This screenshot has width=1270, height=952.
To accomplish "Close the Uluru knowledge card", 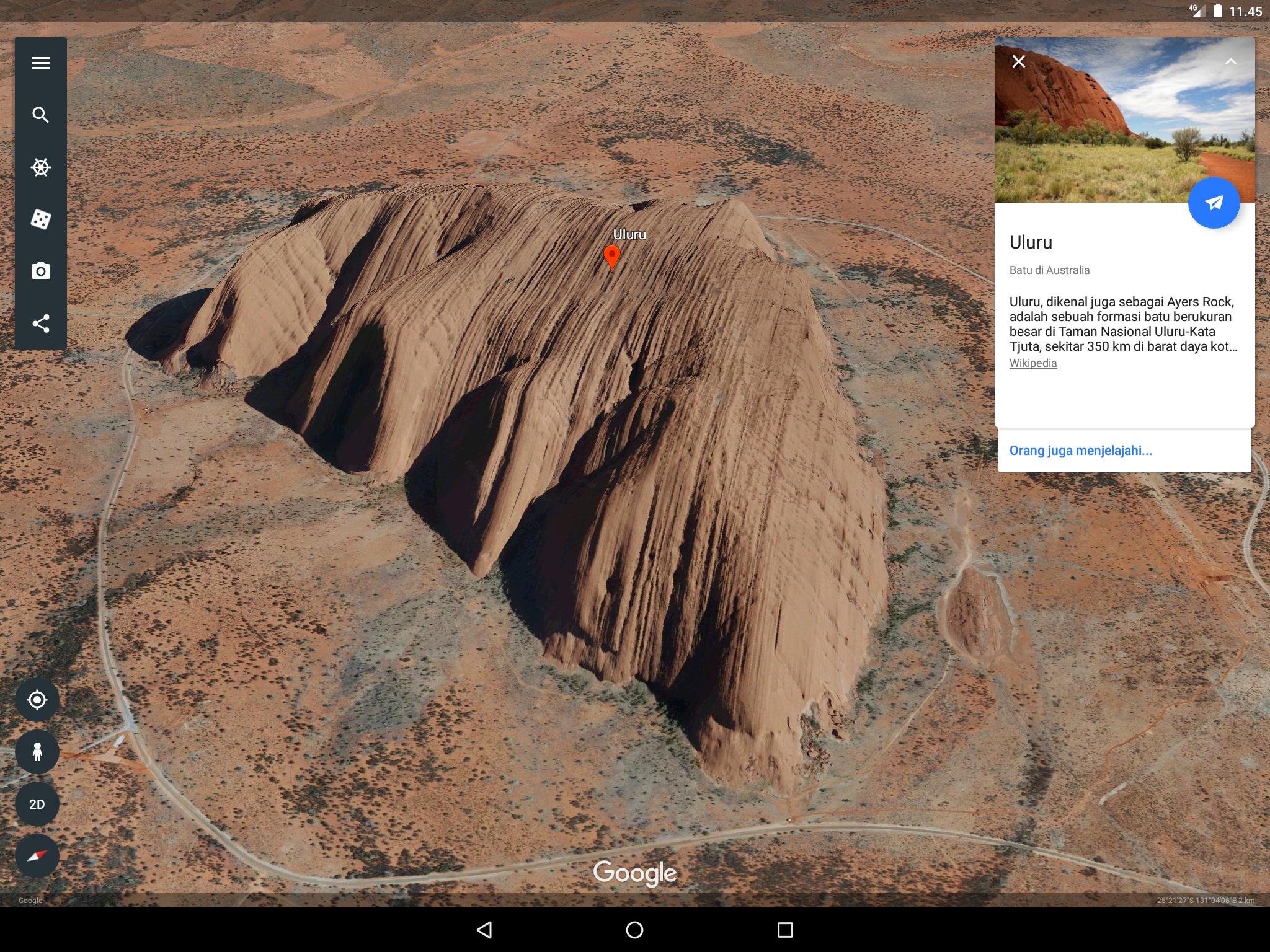I will [x=1019, y=61].
